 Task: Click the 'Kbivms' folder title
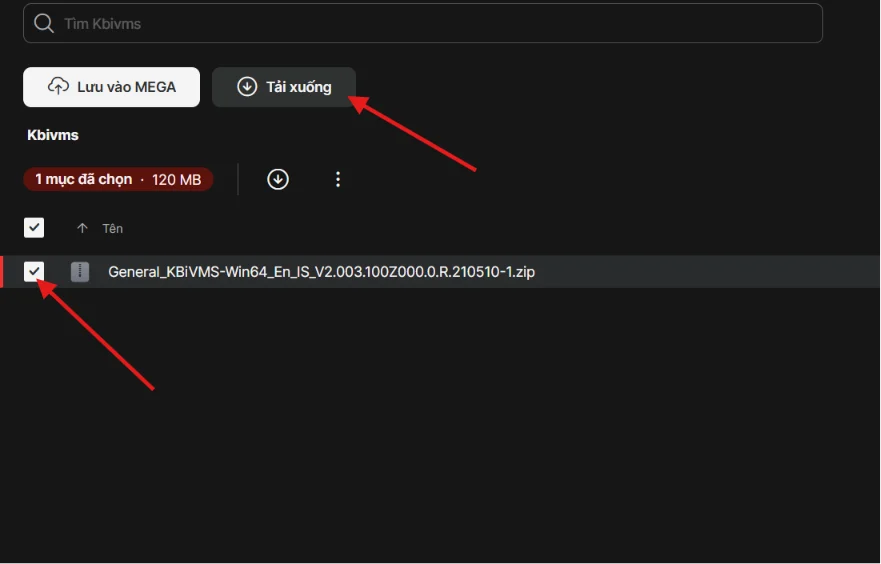click(x=53, y=135)
